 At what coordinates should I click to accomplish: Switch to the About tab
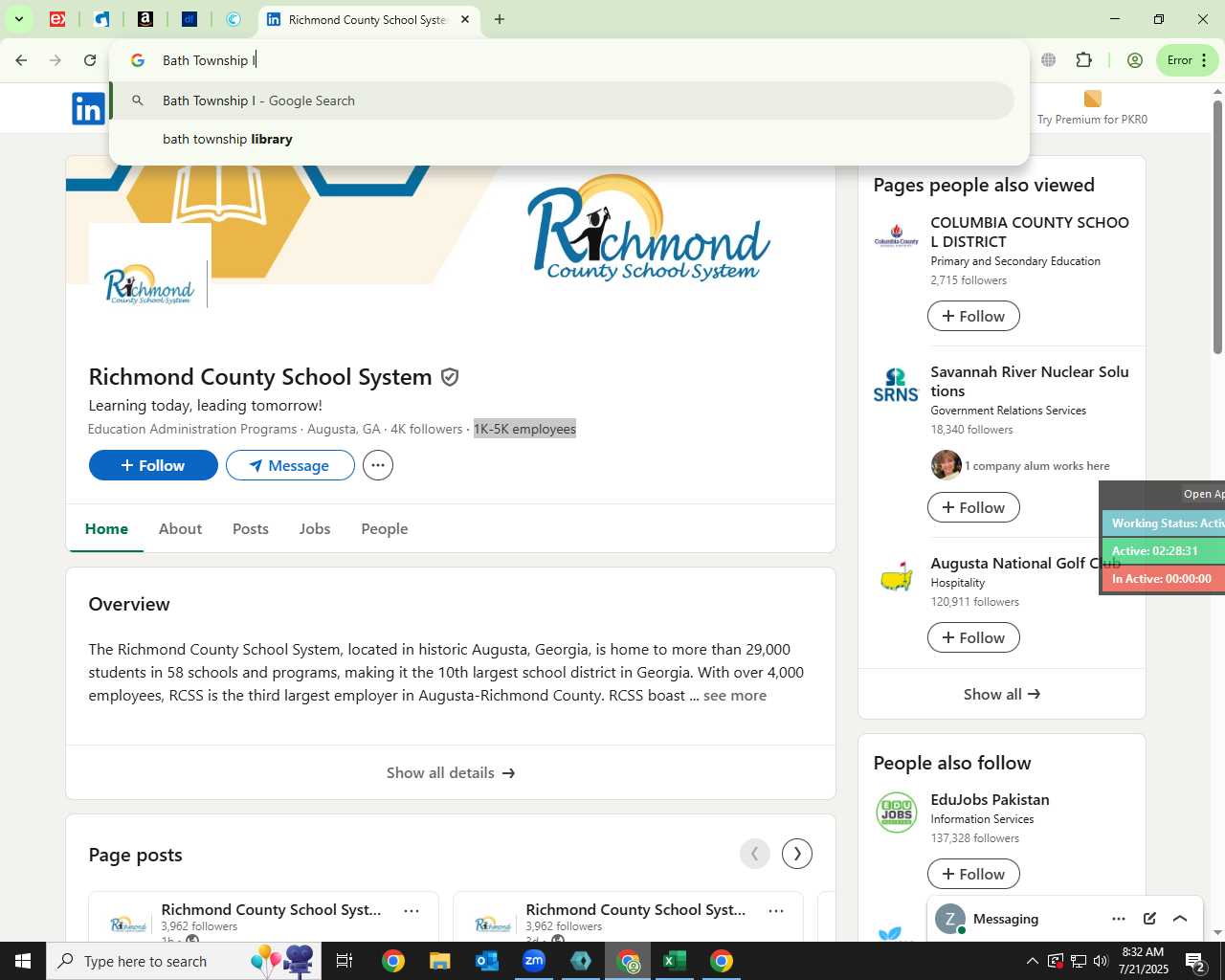click(180, 528)
